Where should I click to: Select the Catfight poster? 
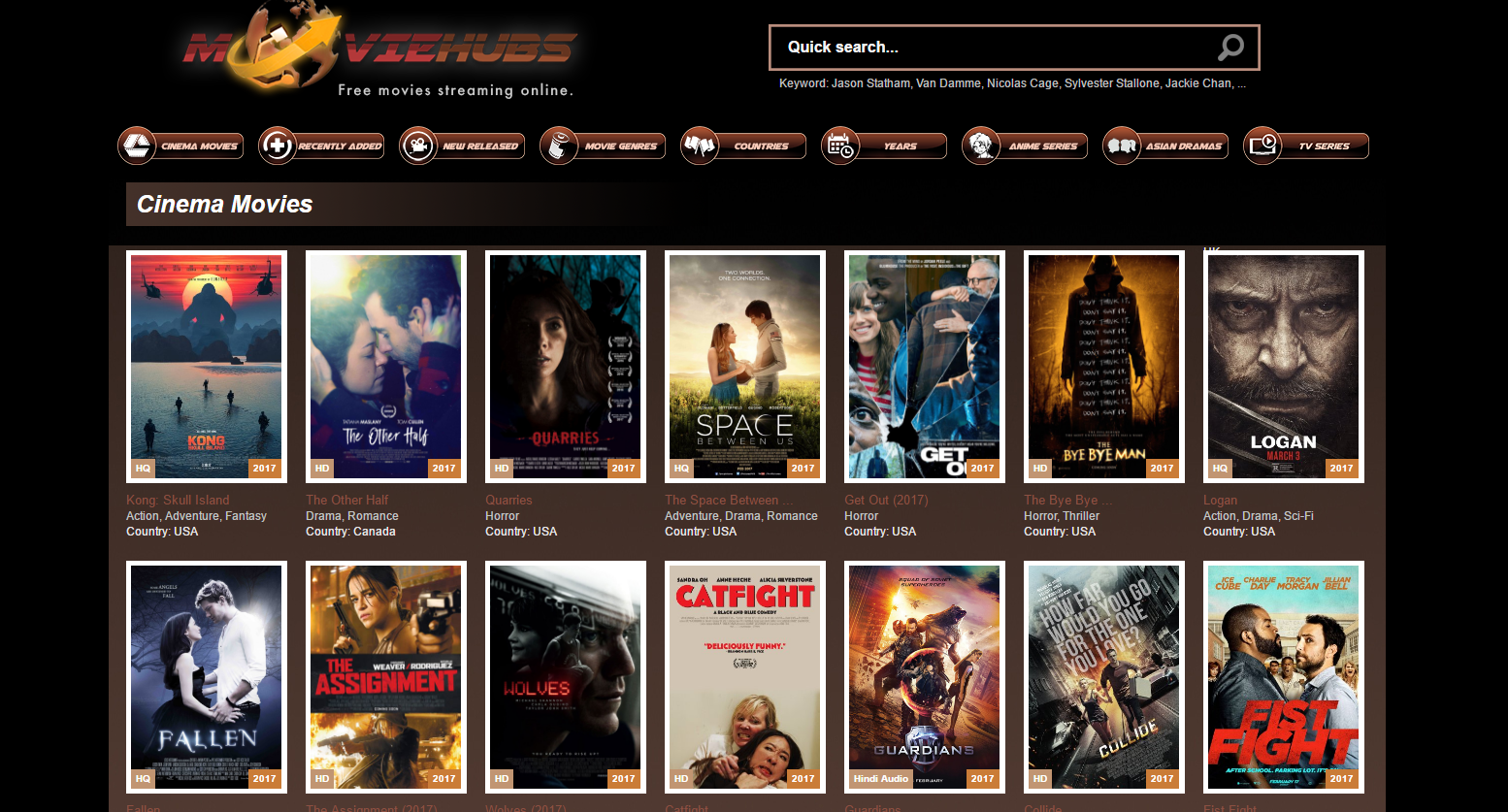coord(745,677)
